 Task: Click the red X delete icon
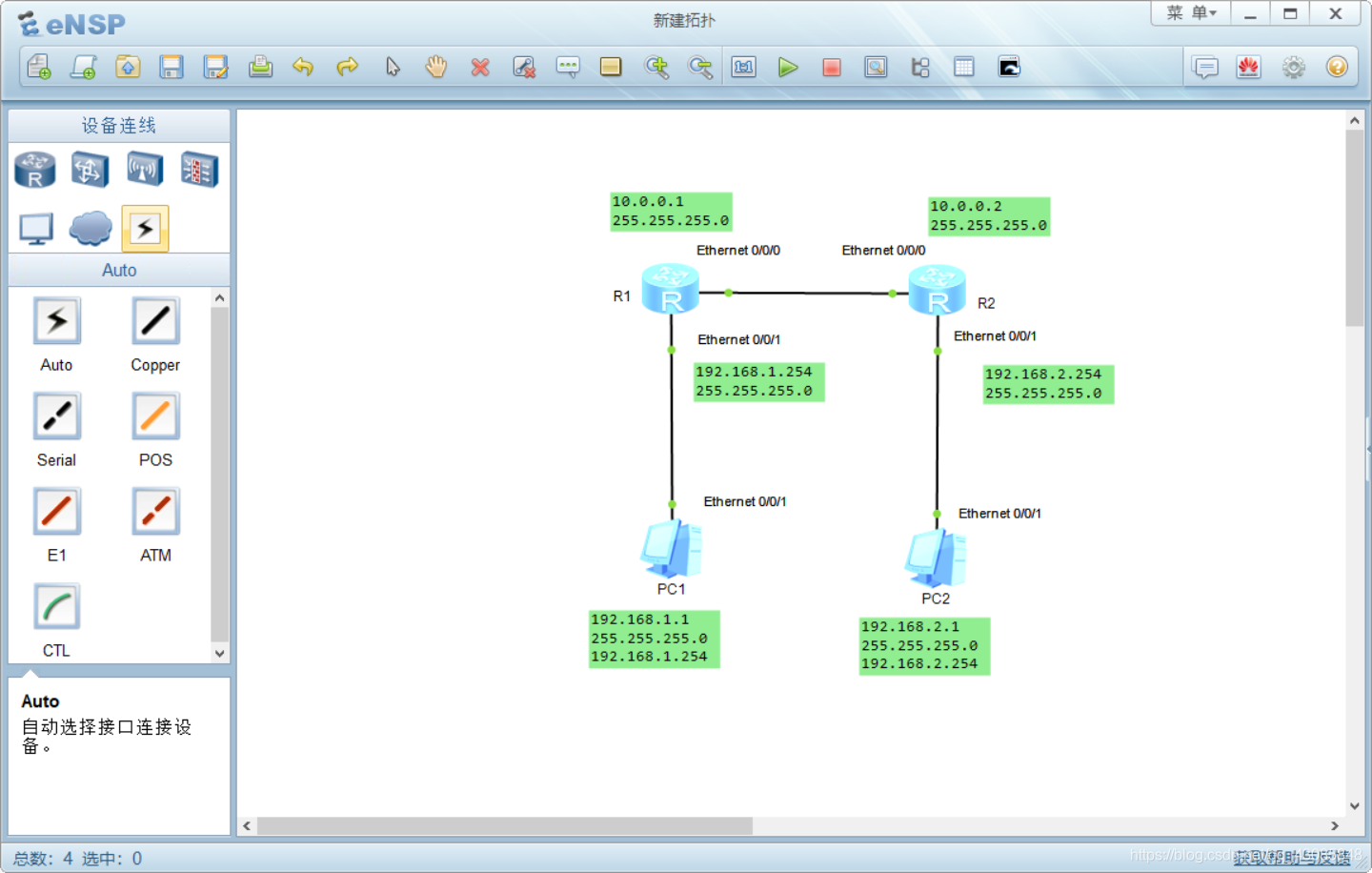[x=480, y=67]
